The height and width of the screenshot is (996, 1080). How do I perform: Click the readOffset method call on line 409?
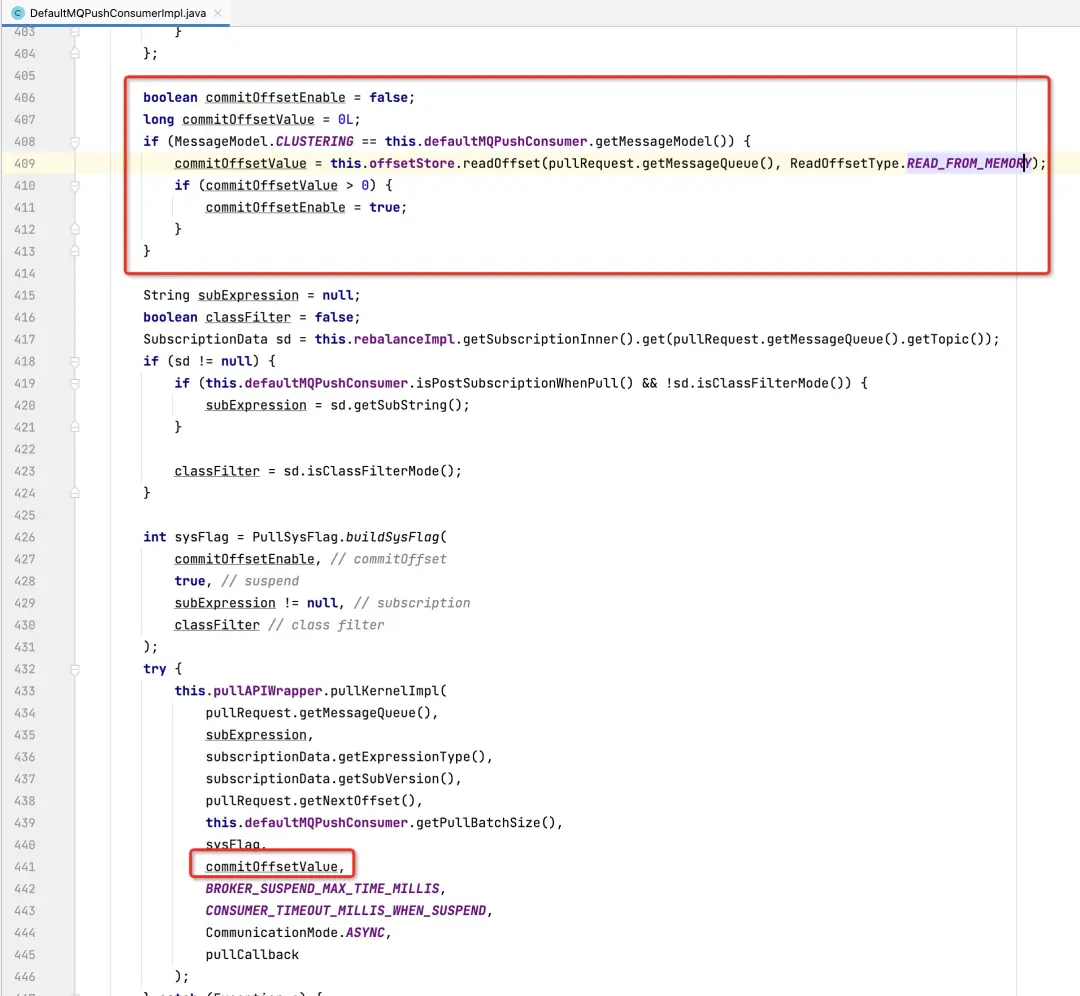[x=502, y=164]
